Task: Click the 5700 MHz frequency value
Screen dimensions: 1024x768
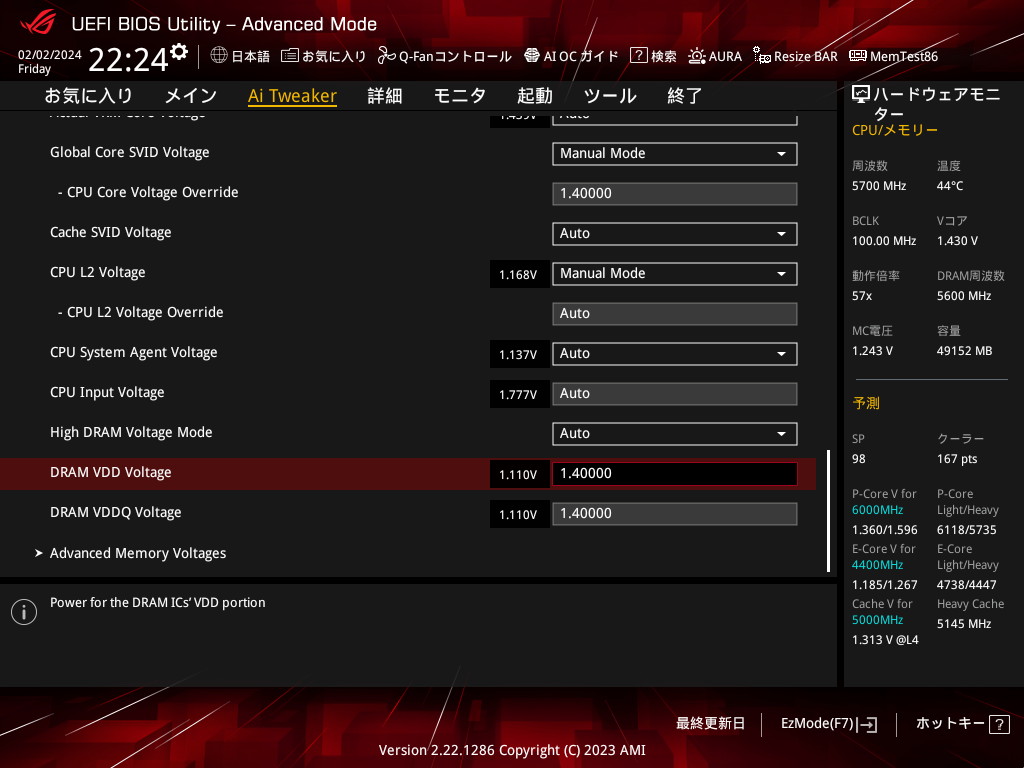Action: 879,186
